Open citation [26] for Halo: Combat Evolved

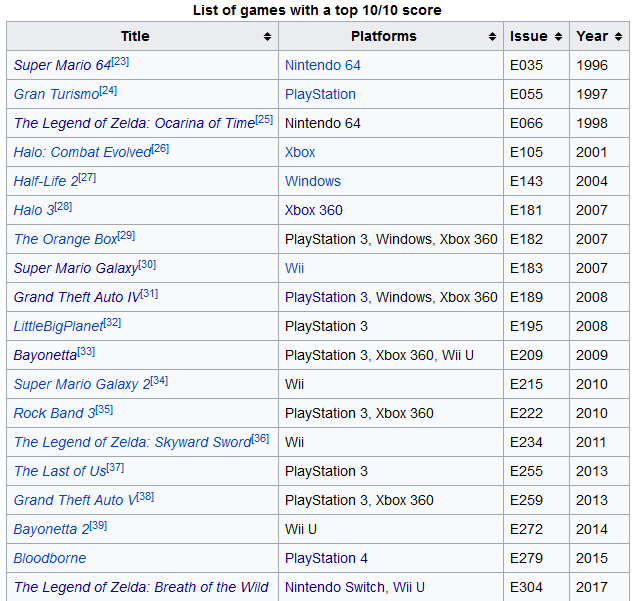click(x=160, y=149)
